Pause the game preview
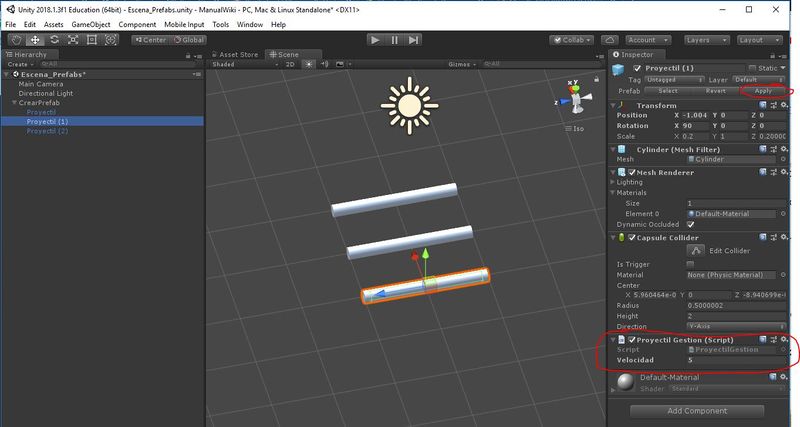The width and height of the screenshot is (800, 427). click(x=394, y=40)
